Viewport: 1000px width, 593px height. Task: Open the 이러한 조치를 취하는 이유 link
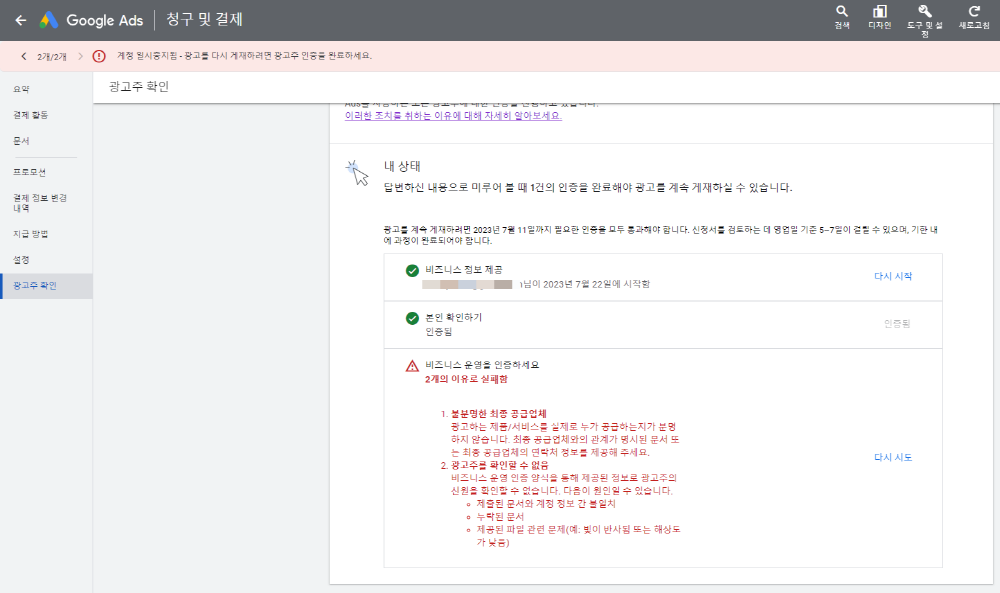(453, 116)
